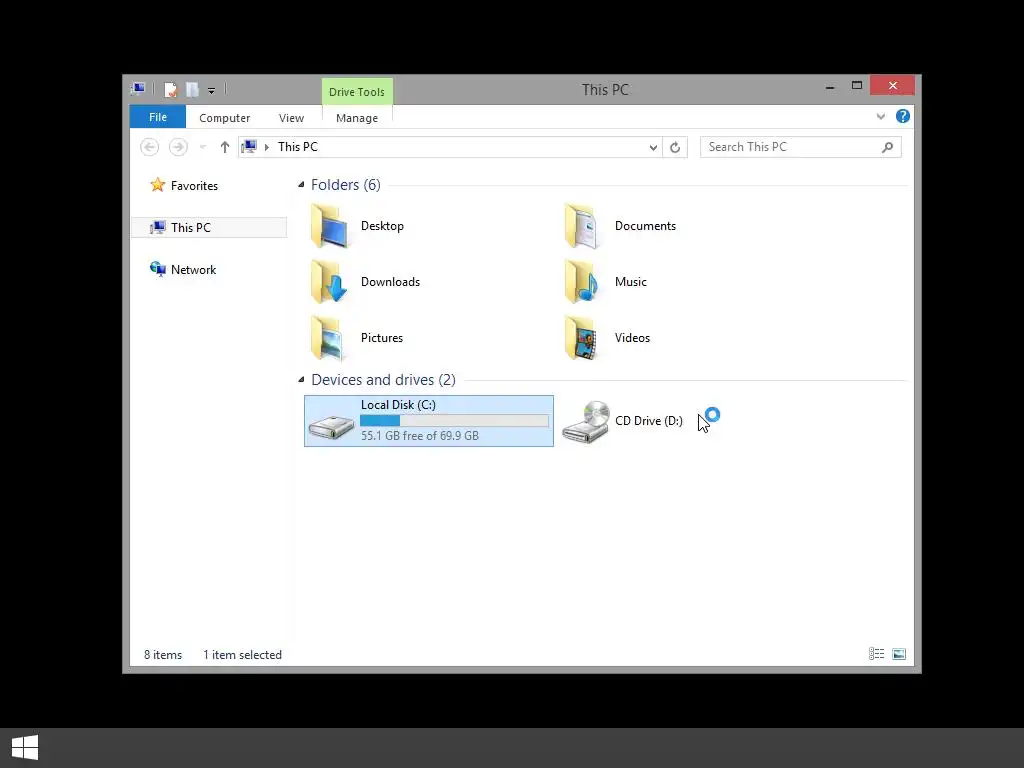Click the 8 items status bar text

click(x=163, y=655)
